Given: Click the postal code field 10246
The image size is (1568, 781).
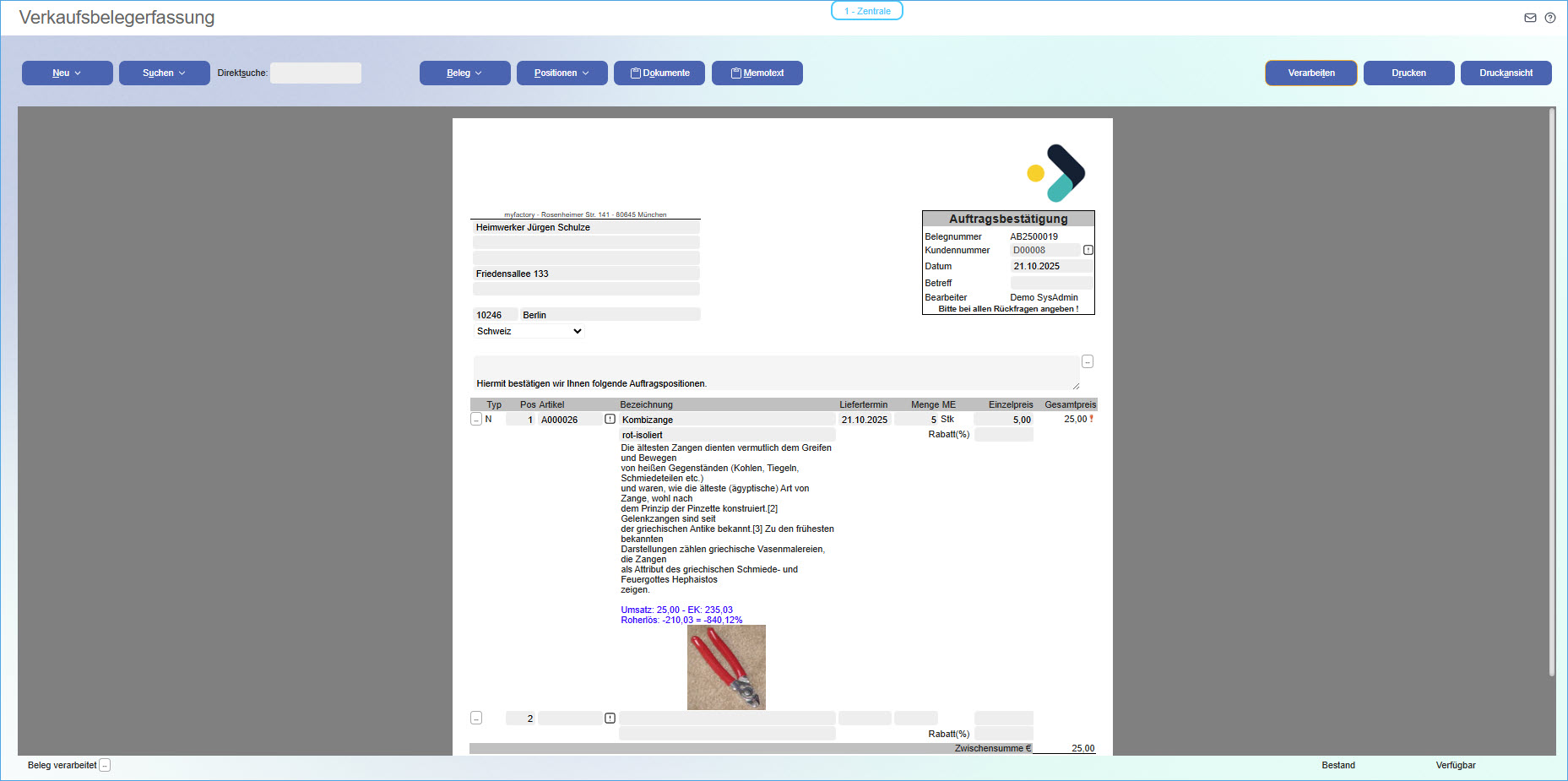Looking at the screenshot, I should [x=495, y=315].
